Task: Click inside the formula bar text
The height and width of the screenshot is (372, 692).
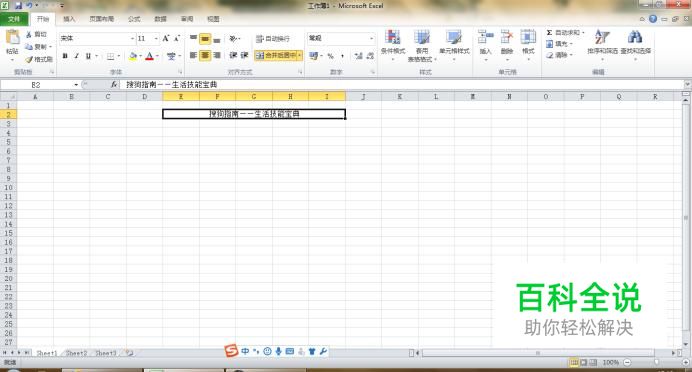Action: click(x=171, y=84)
